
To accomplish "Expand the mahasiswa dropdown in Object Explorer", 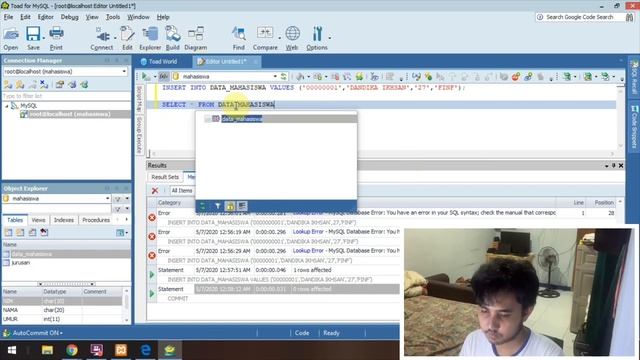I will coord(107,198).
